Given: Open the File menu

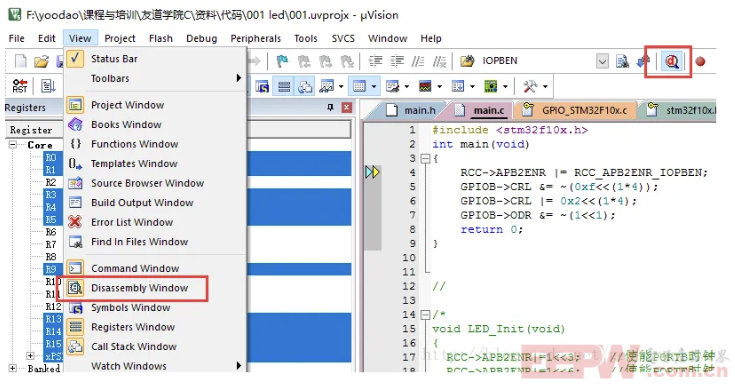Looking at the screenshot, I should (16, 38).
